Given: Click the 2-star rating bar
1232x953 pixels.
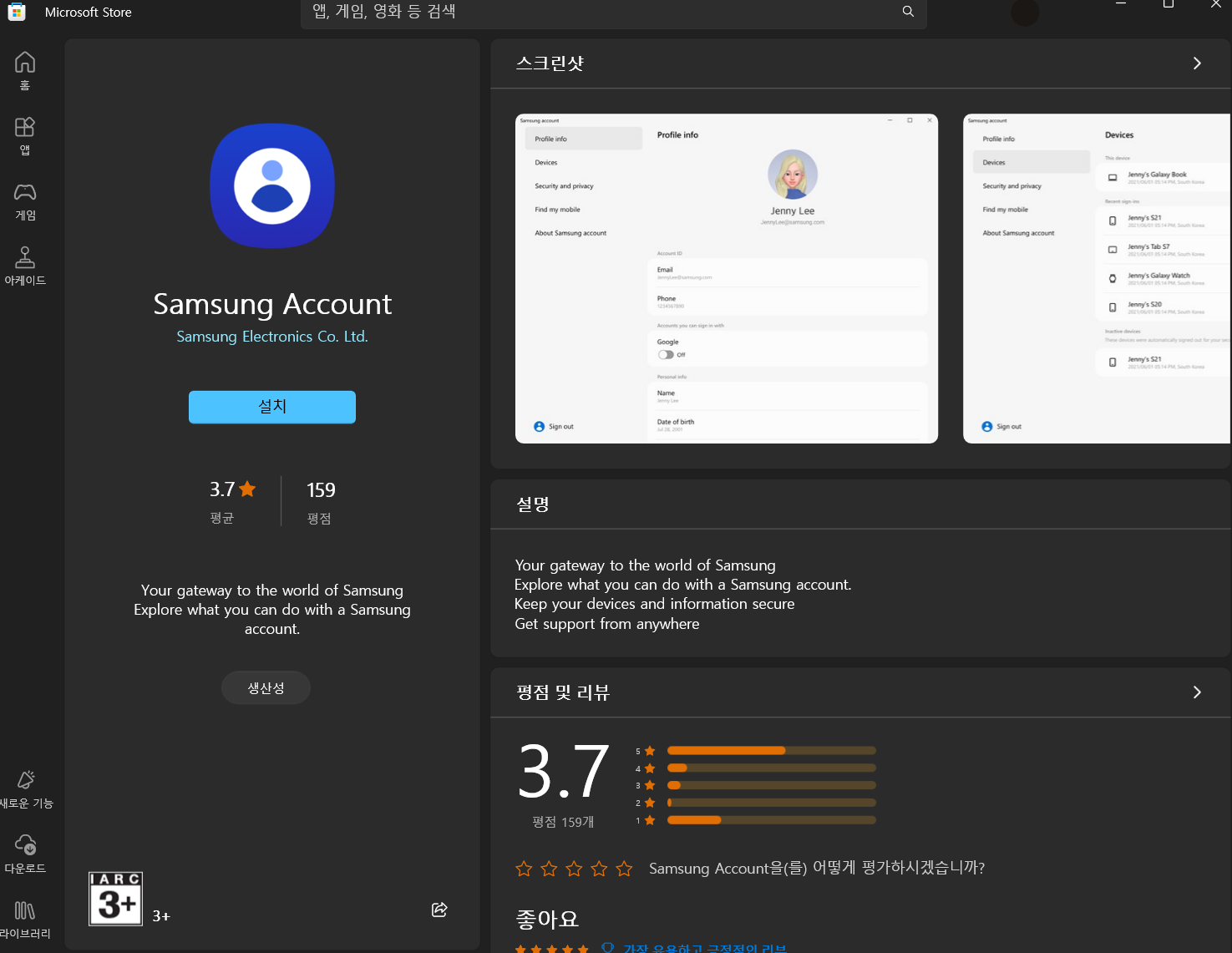Looking at the screenshot, I should click(x=772, y=803).
